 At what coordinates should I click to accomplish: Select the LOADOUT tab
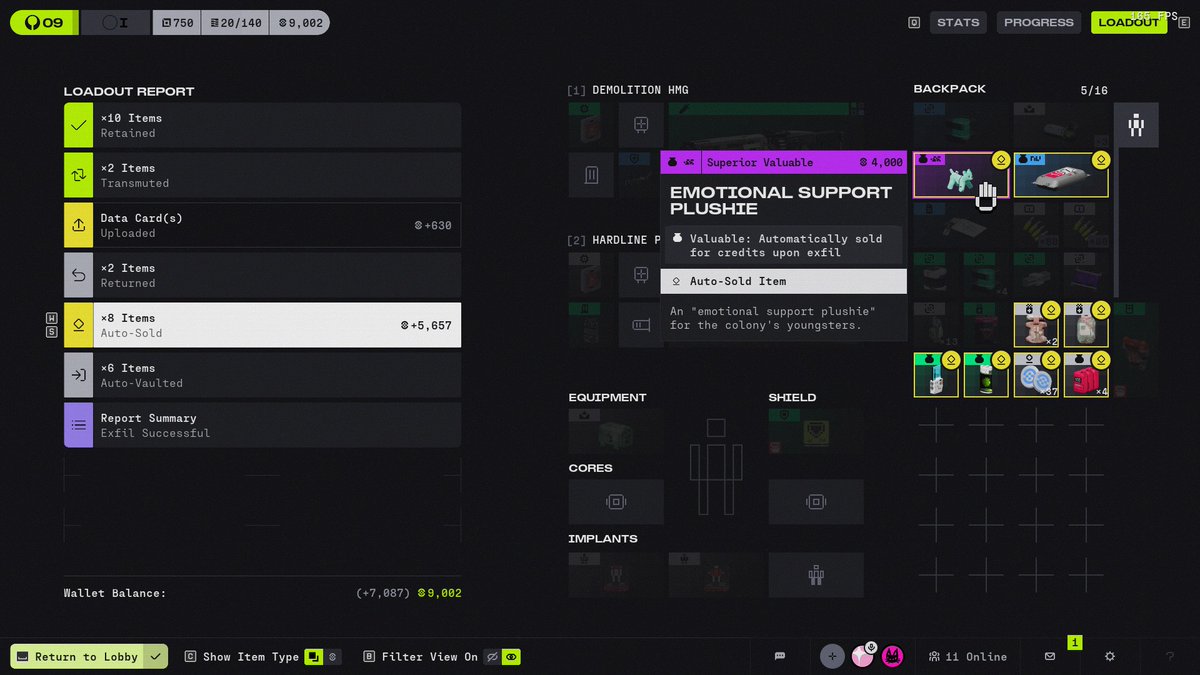point(1128,22)
